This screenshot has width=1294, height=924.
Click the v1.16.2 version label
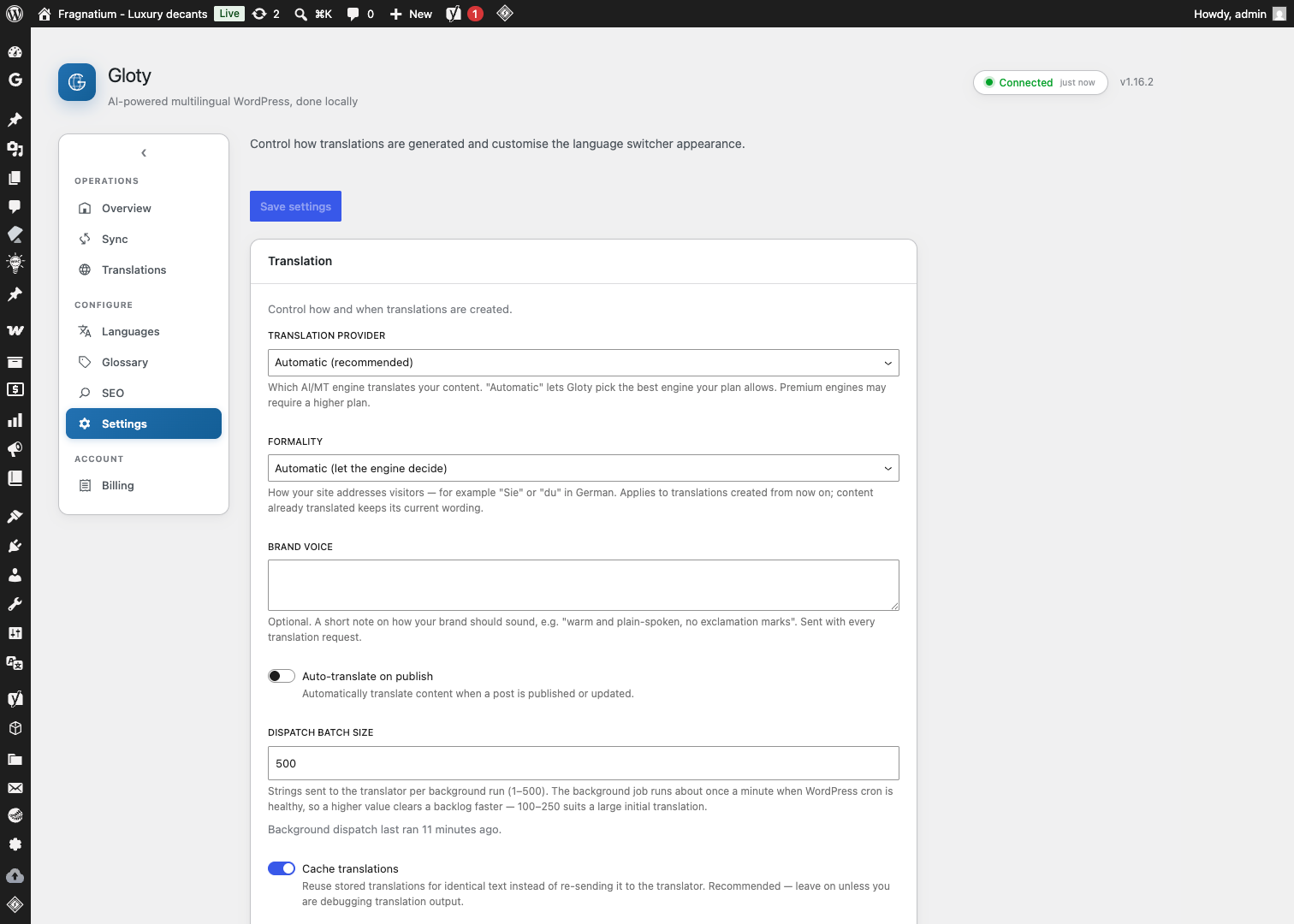coord(1137,82)
